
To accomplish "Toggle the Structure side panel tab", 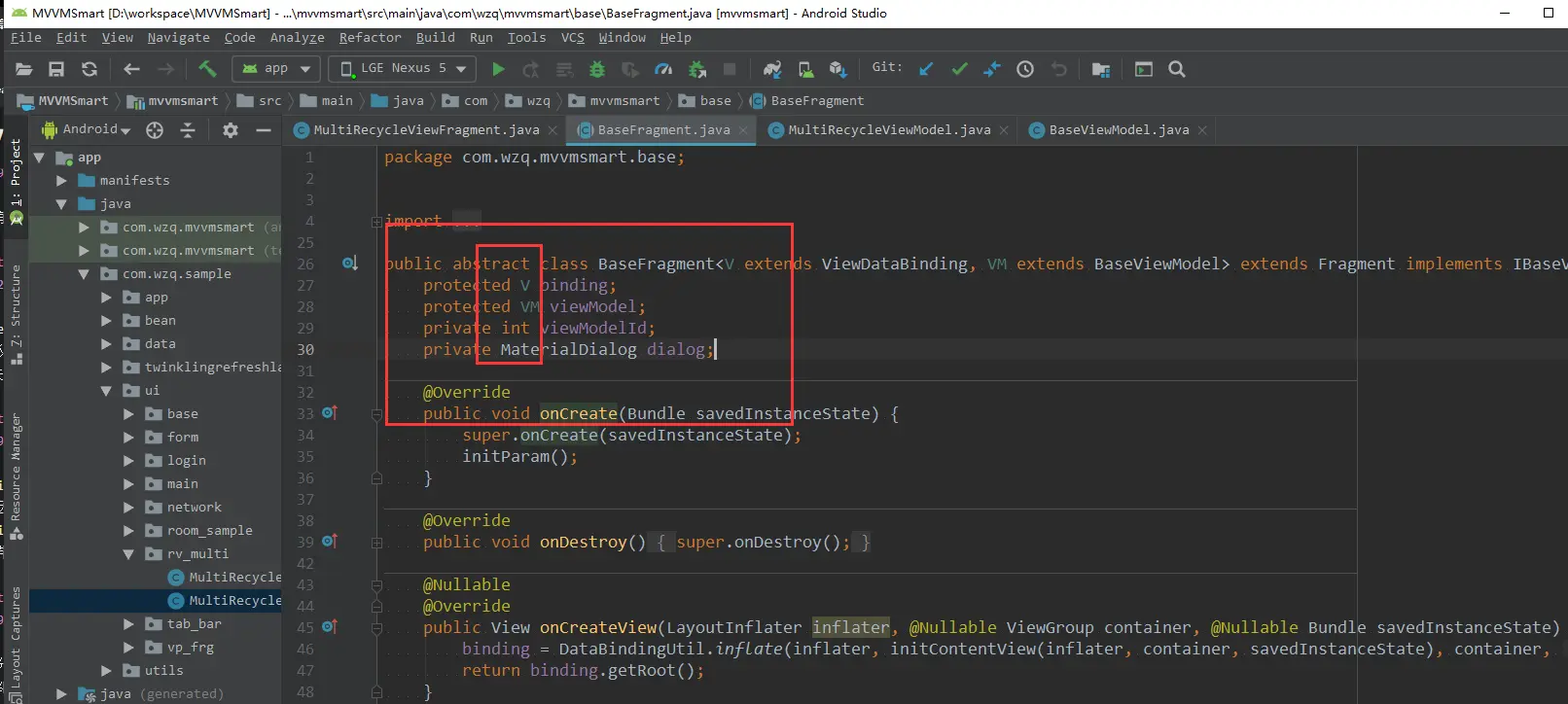I will [16, 301].
